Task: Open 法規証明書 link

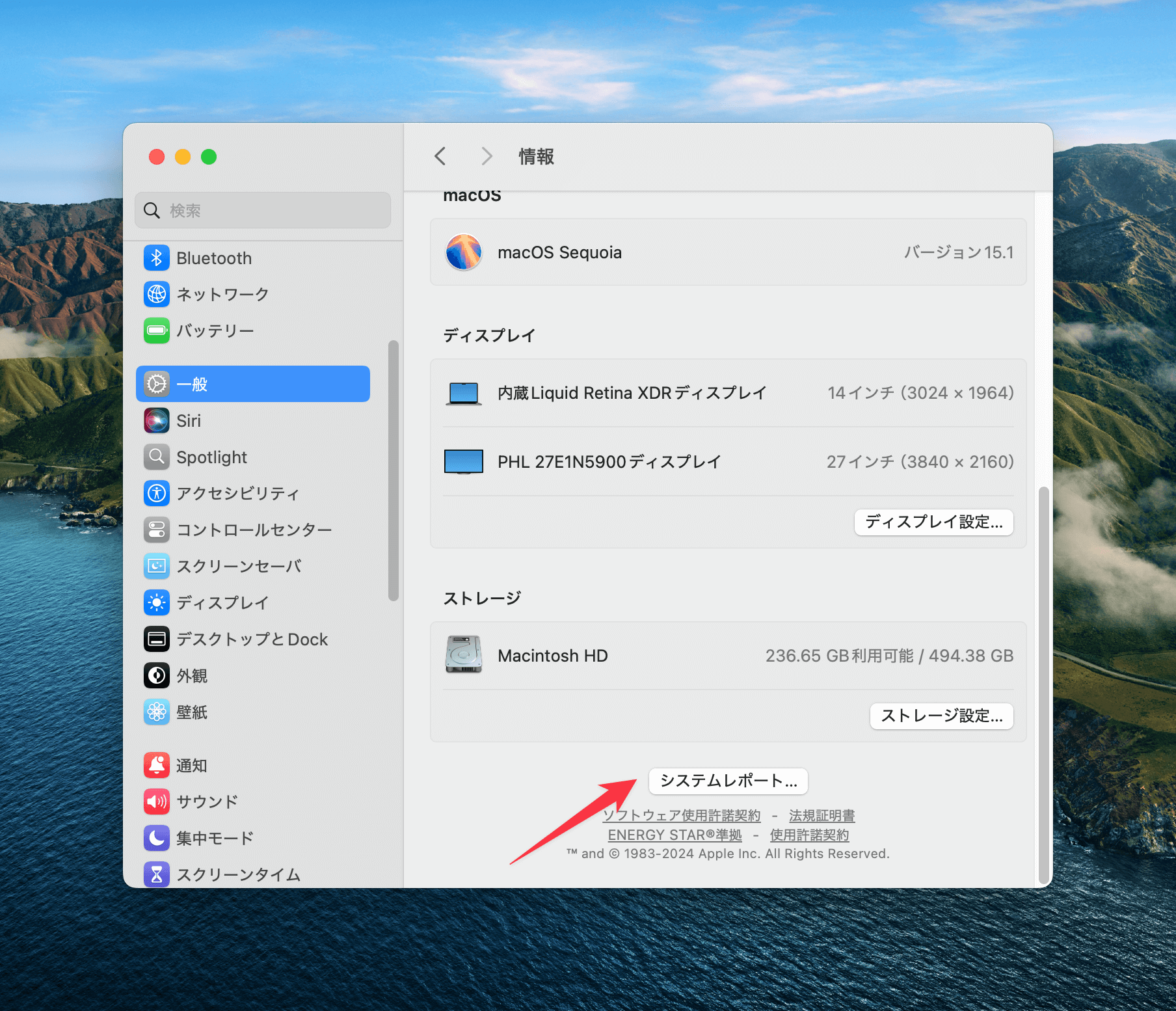Action: tap(822, 815)
